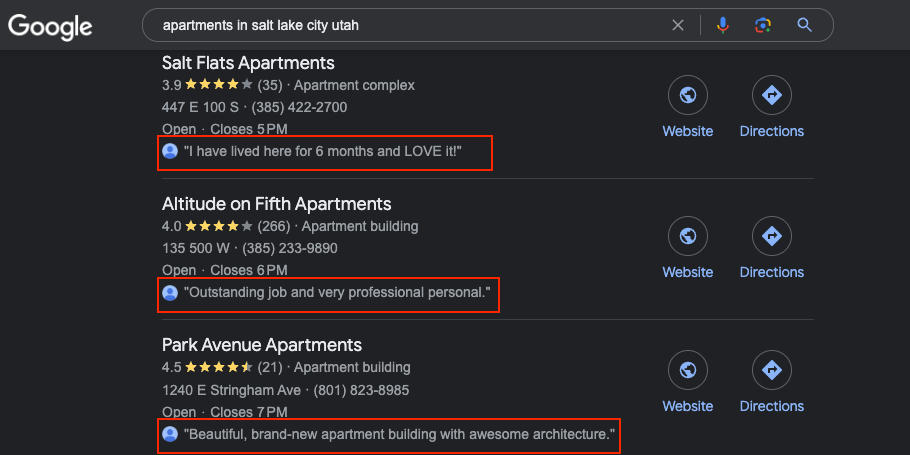Open the Salt Flats Apartments listing title
The height and width of the screenshot is (455, 910).
tap(248, 62)
